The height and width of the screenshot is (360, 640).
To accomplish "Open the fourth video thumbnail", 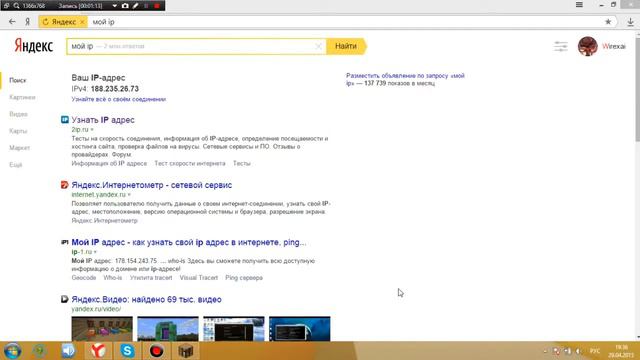I will pos(300,329).
